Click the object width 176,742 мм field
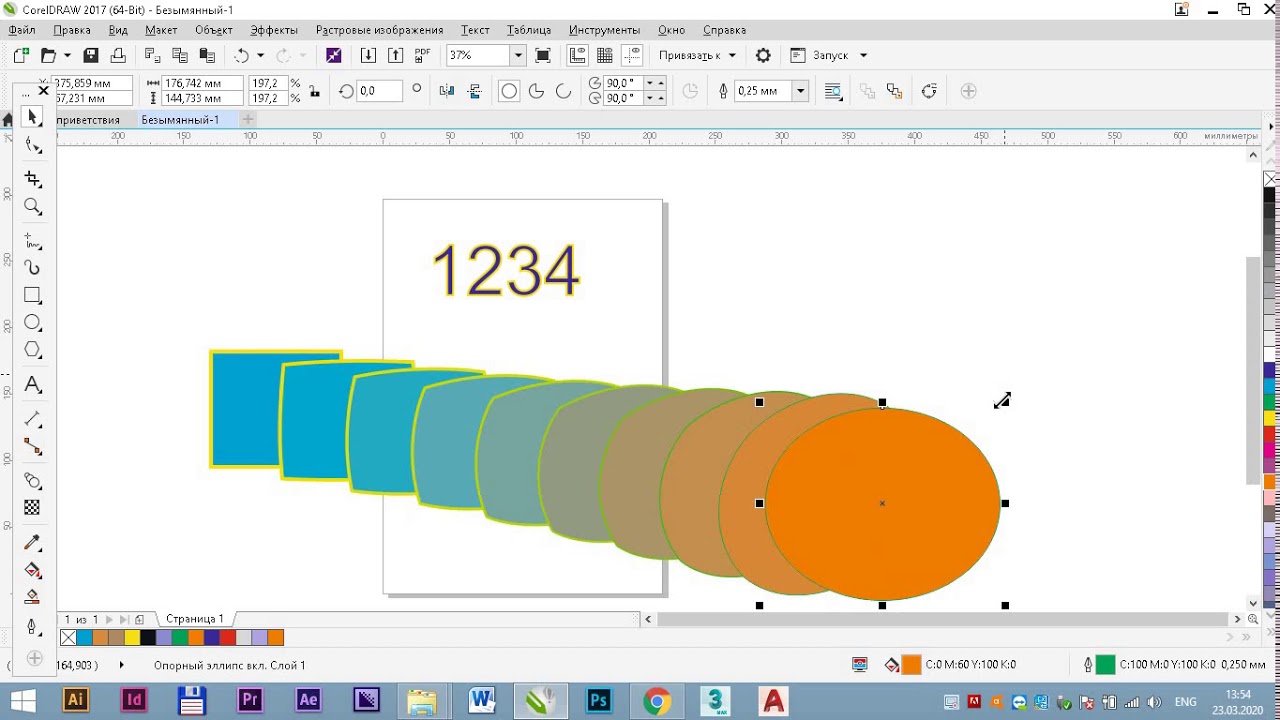The width and height of the screenshot is (1280, 720). pos(201,83)
